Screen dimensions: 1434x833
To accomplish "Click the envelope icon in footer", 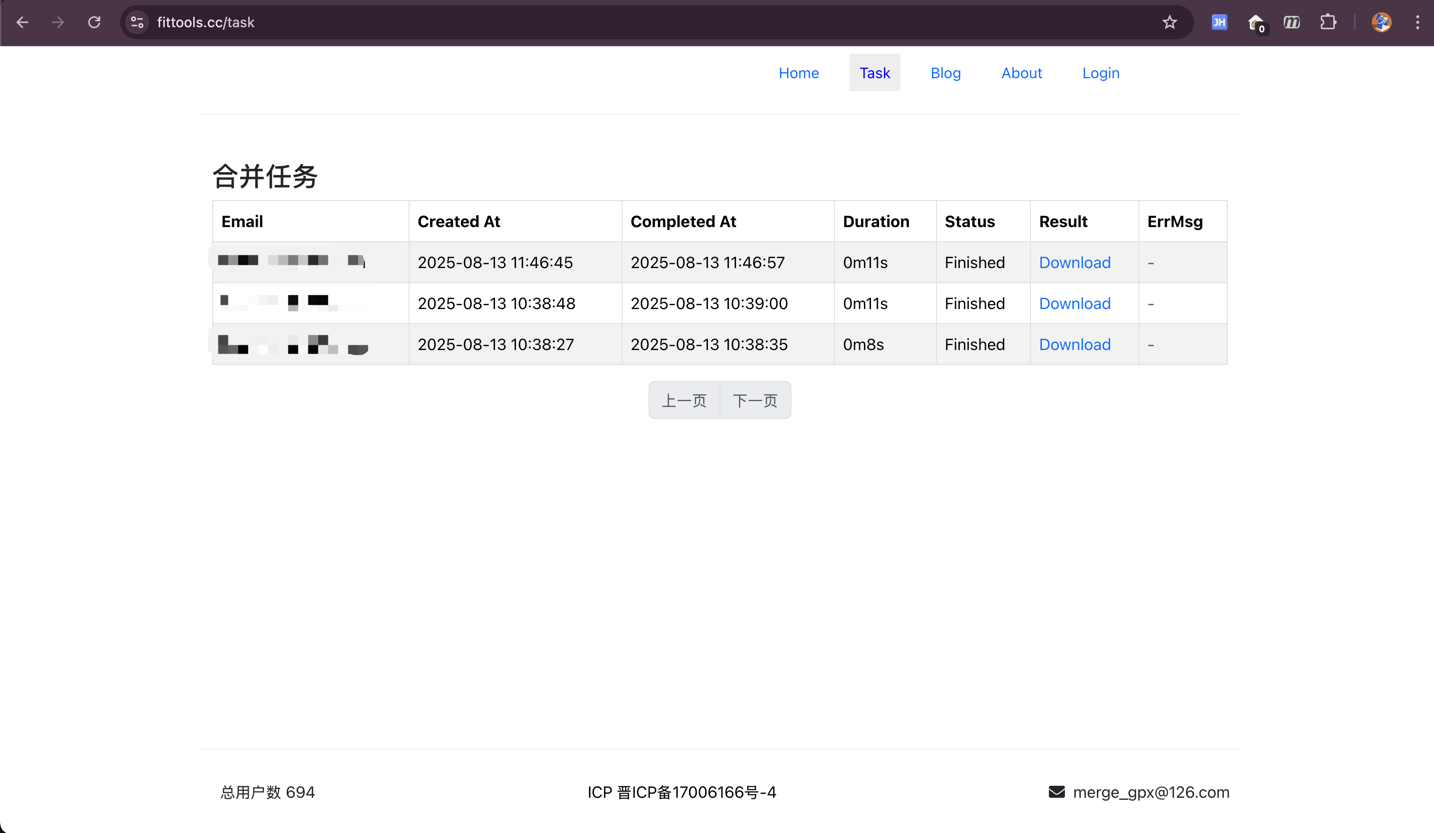I will (x=1056, y=792).
